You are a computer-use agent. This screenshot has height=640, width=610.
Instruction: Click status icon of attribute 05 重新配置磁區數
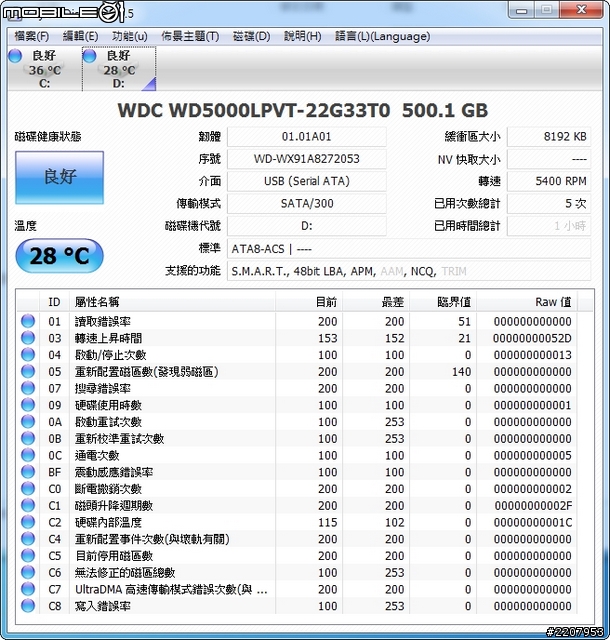(28, 371)
